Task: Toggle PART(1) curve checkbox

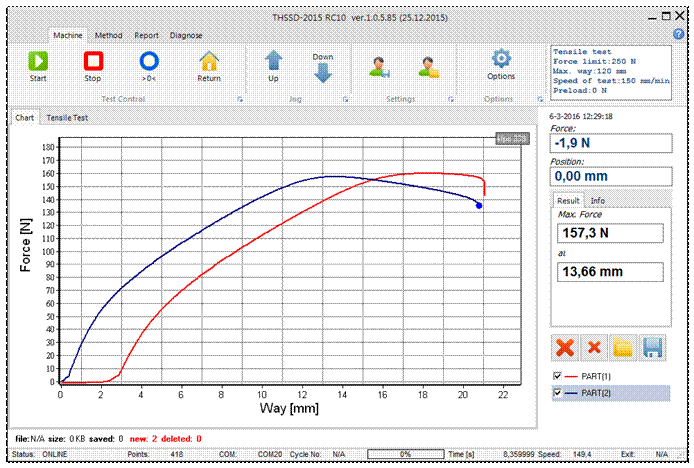Action: 557,376
